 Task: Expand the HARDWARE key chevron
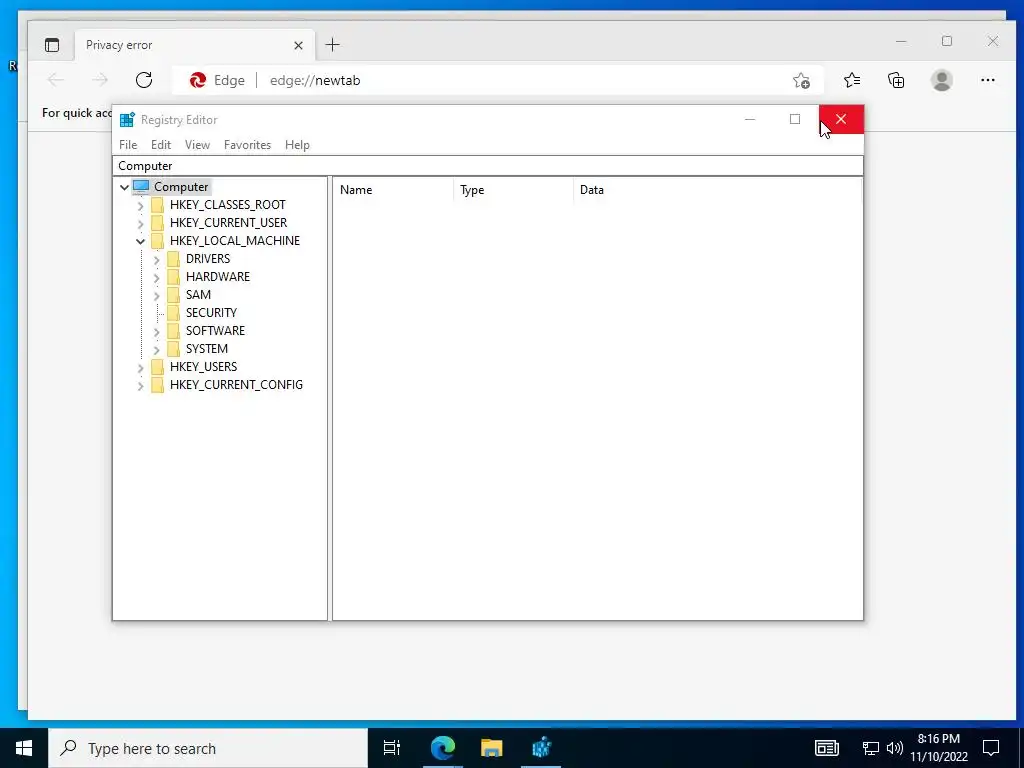(157, 278)
